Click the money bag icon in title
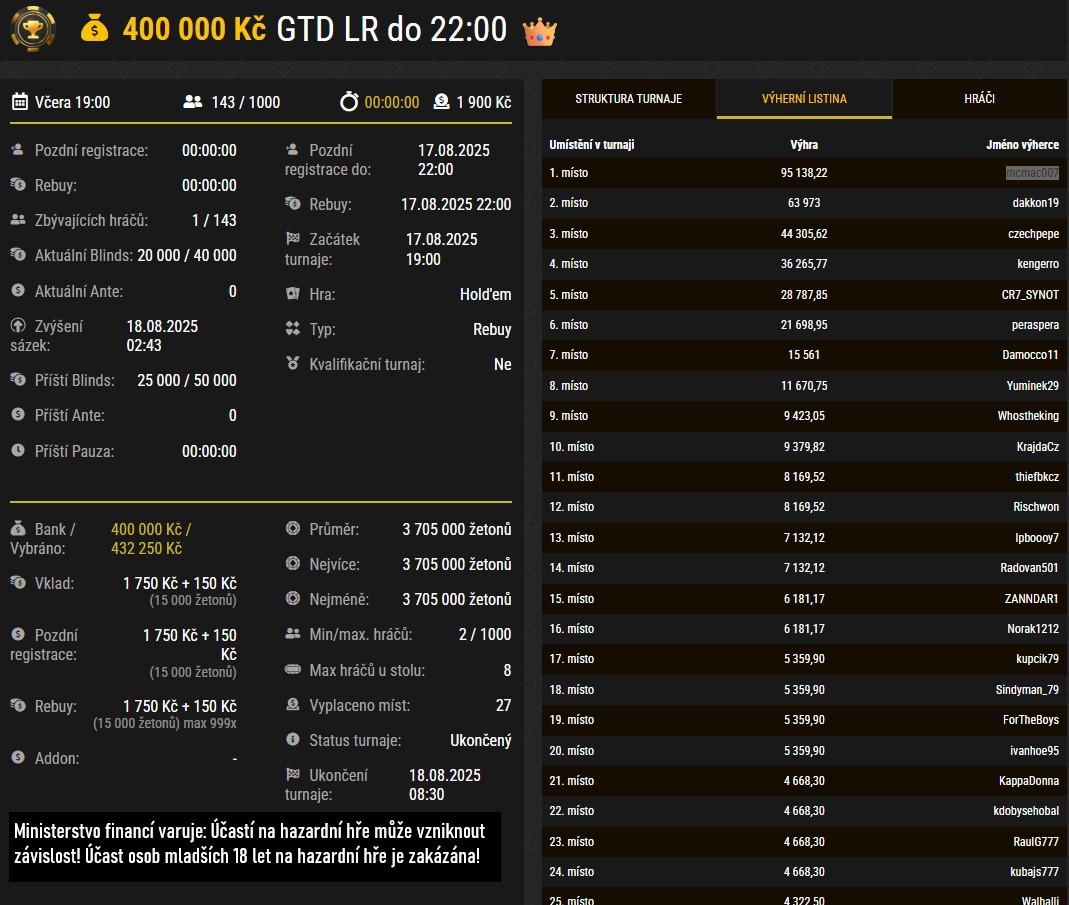This screenshot has height=905, width=1069. (94, 29)
